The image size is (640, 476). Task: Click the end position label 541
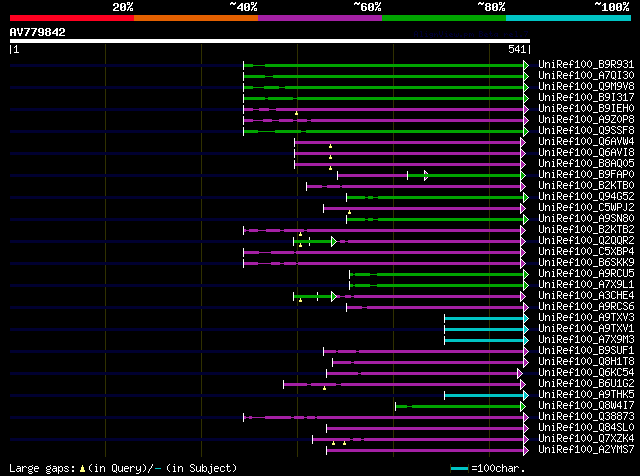pos(517,49)
